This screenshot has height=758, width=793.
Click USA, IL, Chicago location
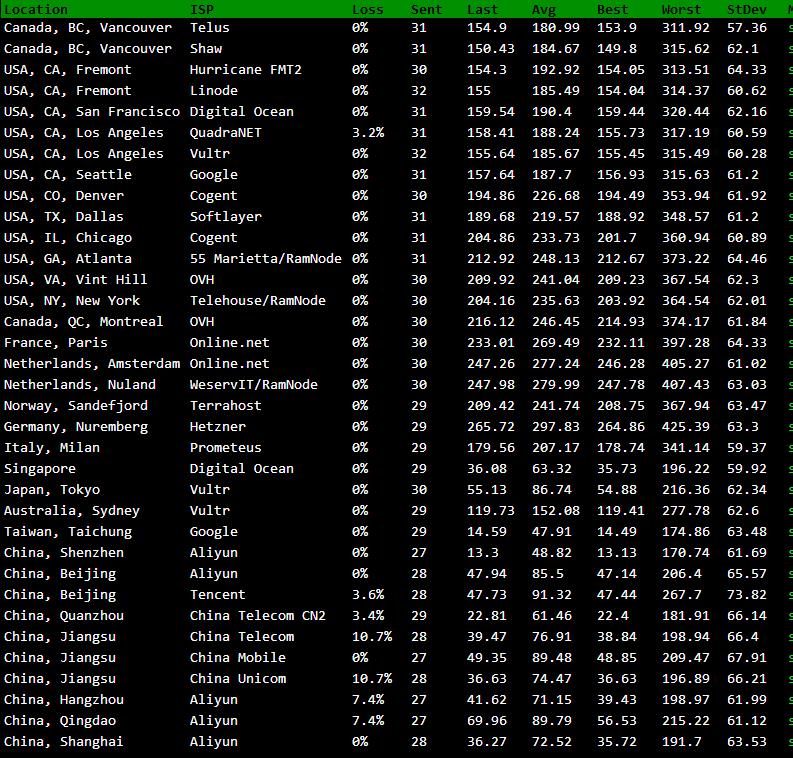coord(67,237)
